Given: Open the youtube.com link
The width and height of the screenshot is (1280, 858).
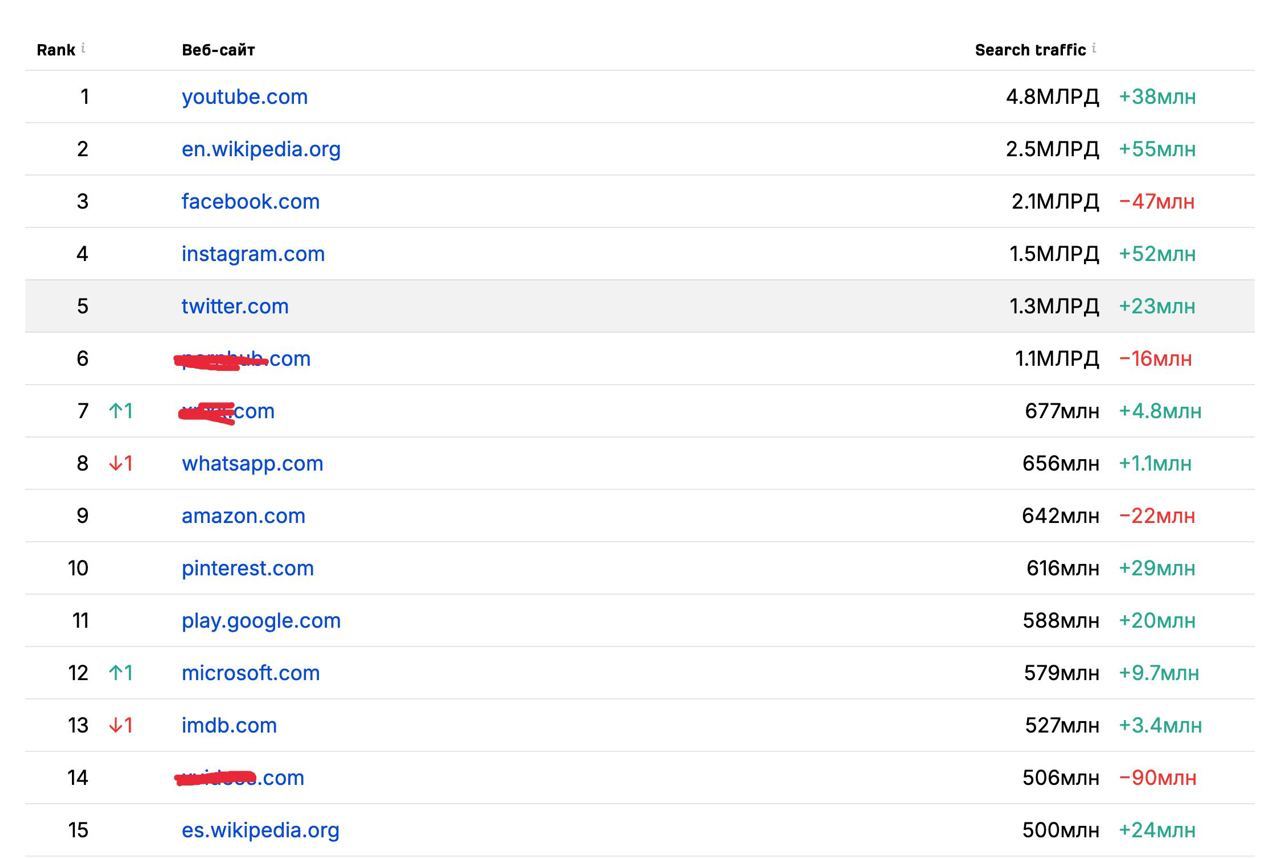Looking at the screenshot, I should tap(244, 97).
